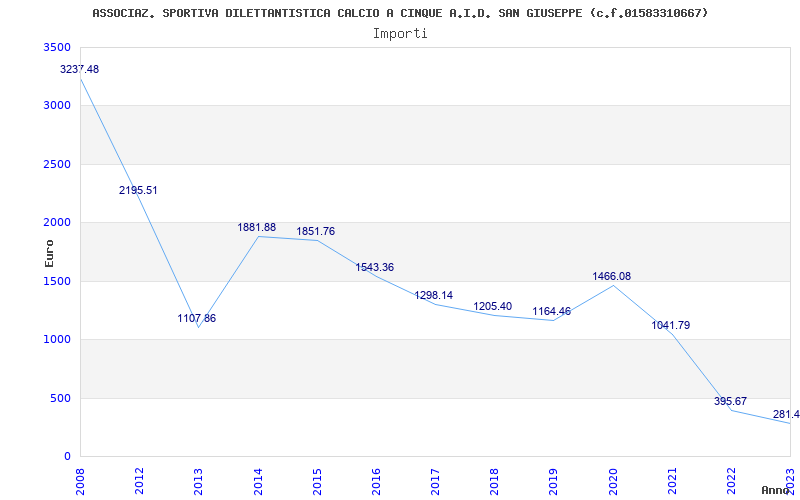
Task: Click the data label 1164.46
Action: [x=552, y=311]
